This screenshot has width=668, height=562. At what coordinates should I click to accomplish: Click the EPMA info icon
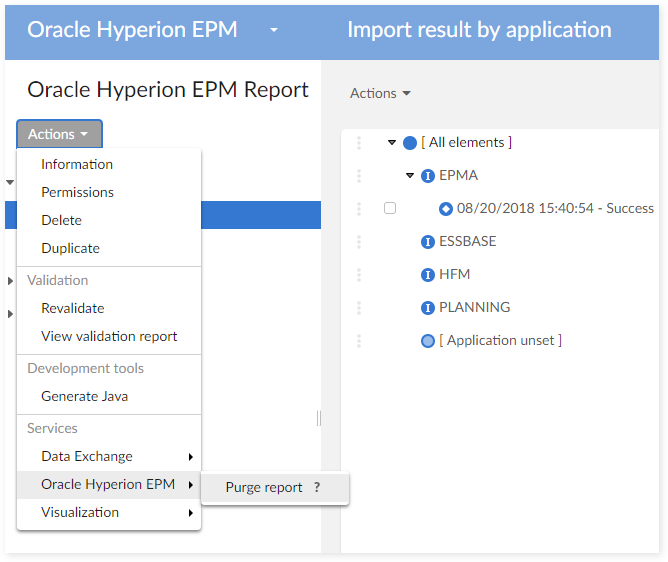click(428, 176)
